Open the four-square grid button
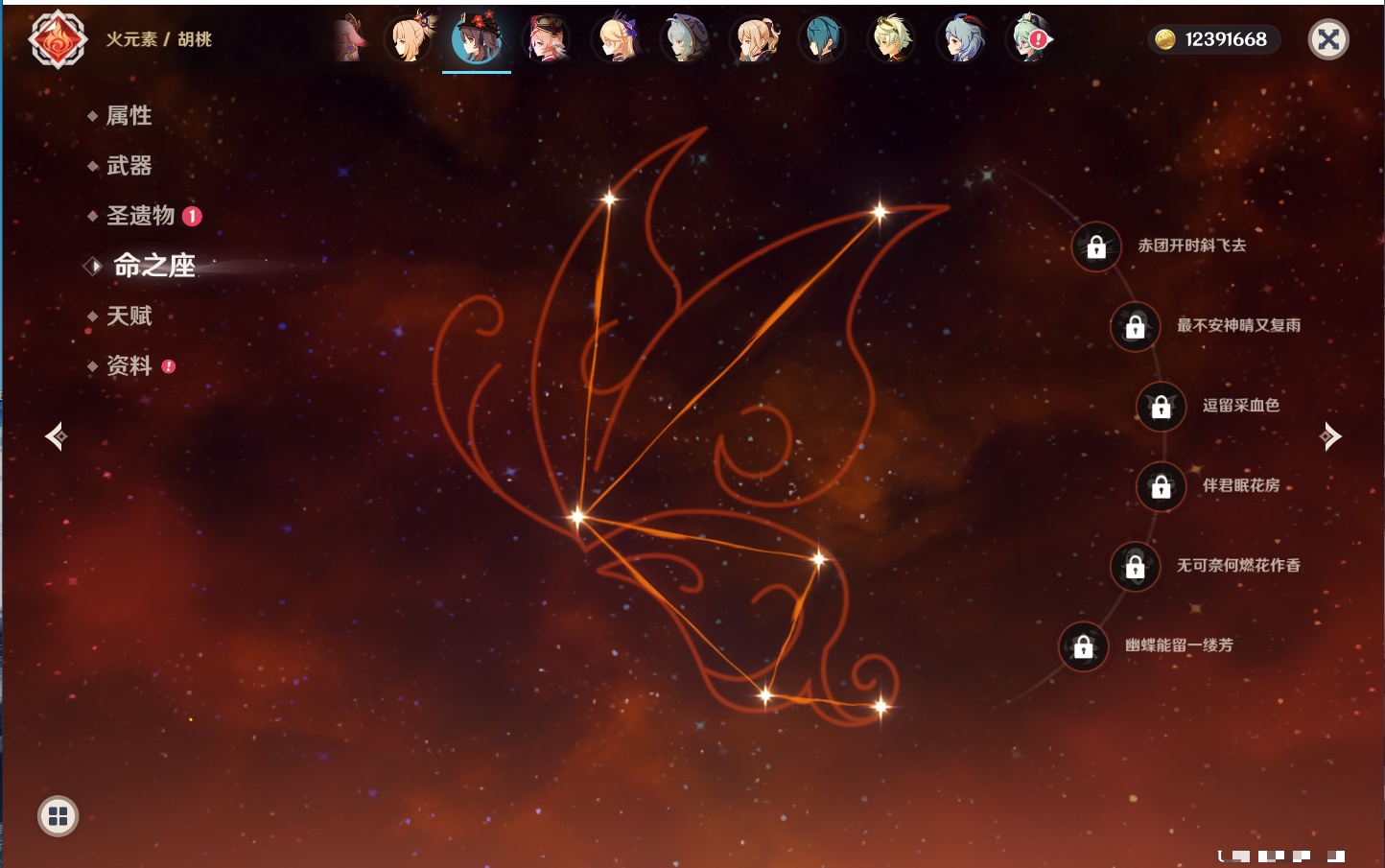Image resolution: width=1385 pixels, height=868 pixels. pos(58,816)
